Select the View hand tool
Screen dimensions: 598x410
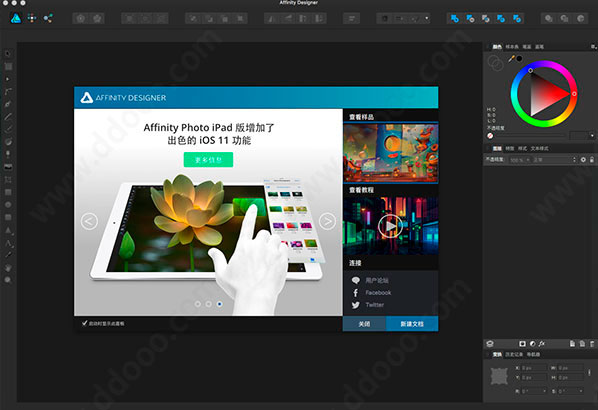pos(8,268)
